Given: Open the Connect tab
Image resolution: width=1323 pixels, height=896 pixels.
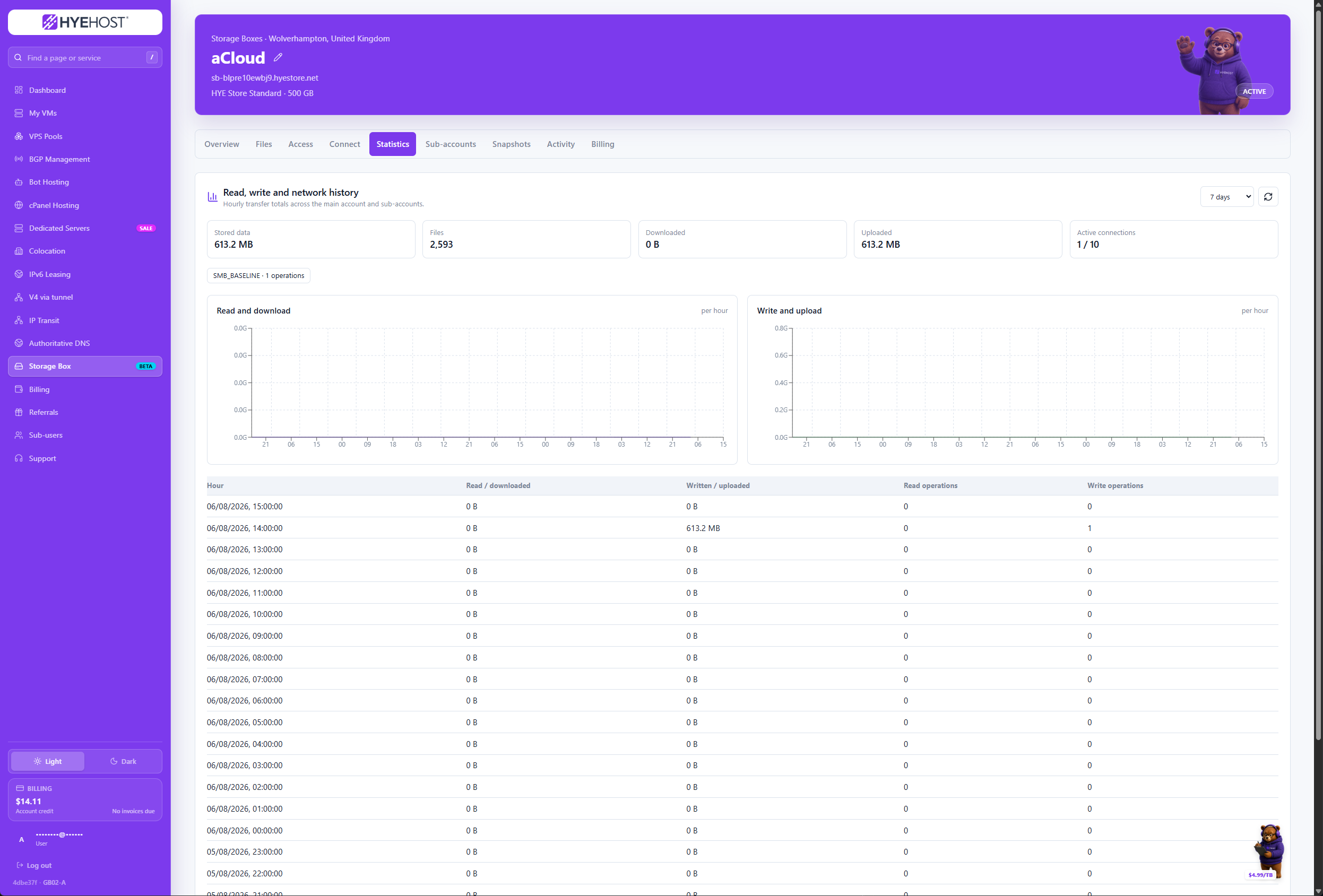Looking at the screenshot, I should (x=344, y=144).
